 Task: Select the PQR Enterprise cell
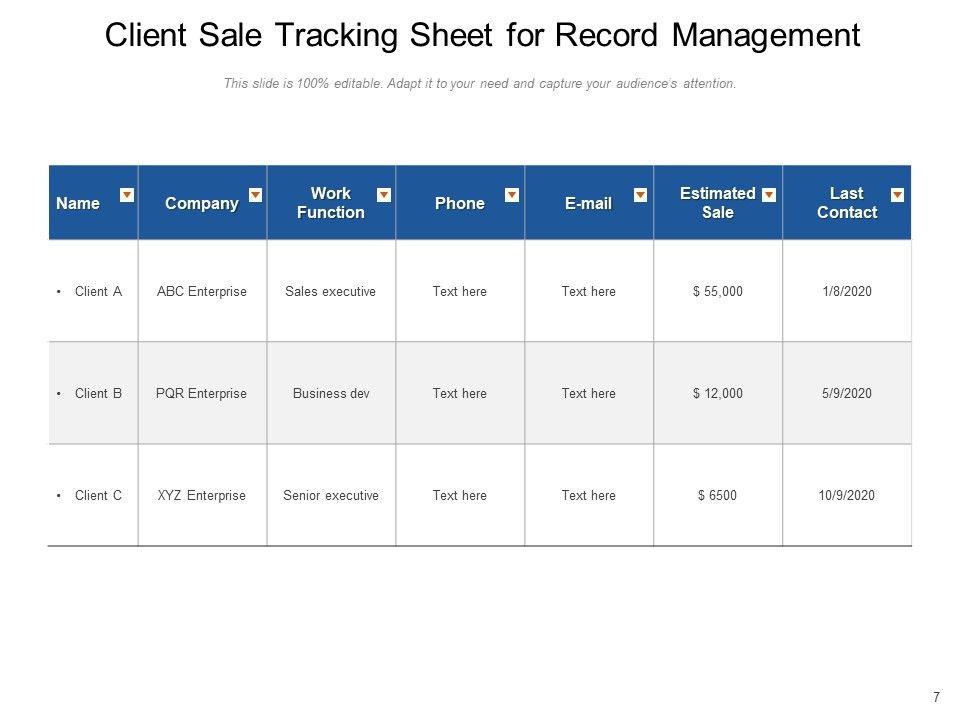[x=202, y=393]
